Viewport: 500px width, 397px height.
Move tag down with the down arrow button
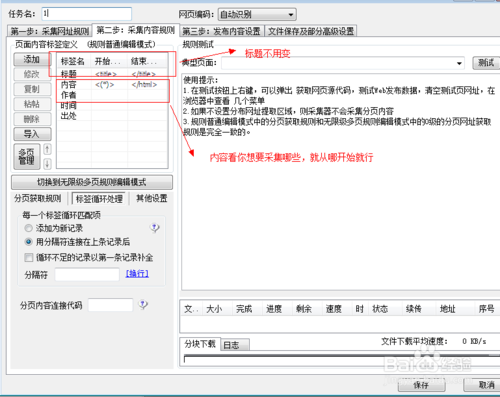point(47,163)
